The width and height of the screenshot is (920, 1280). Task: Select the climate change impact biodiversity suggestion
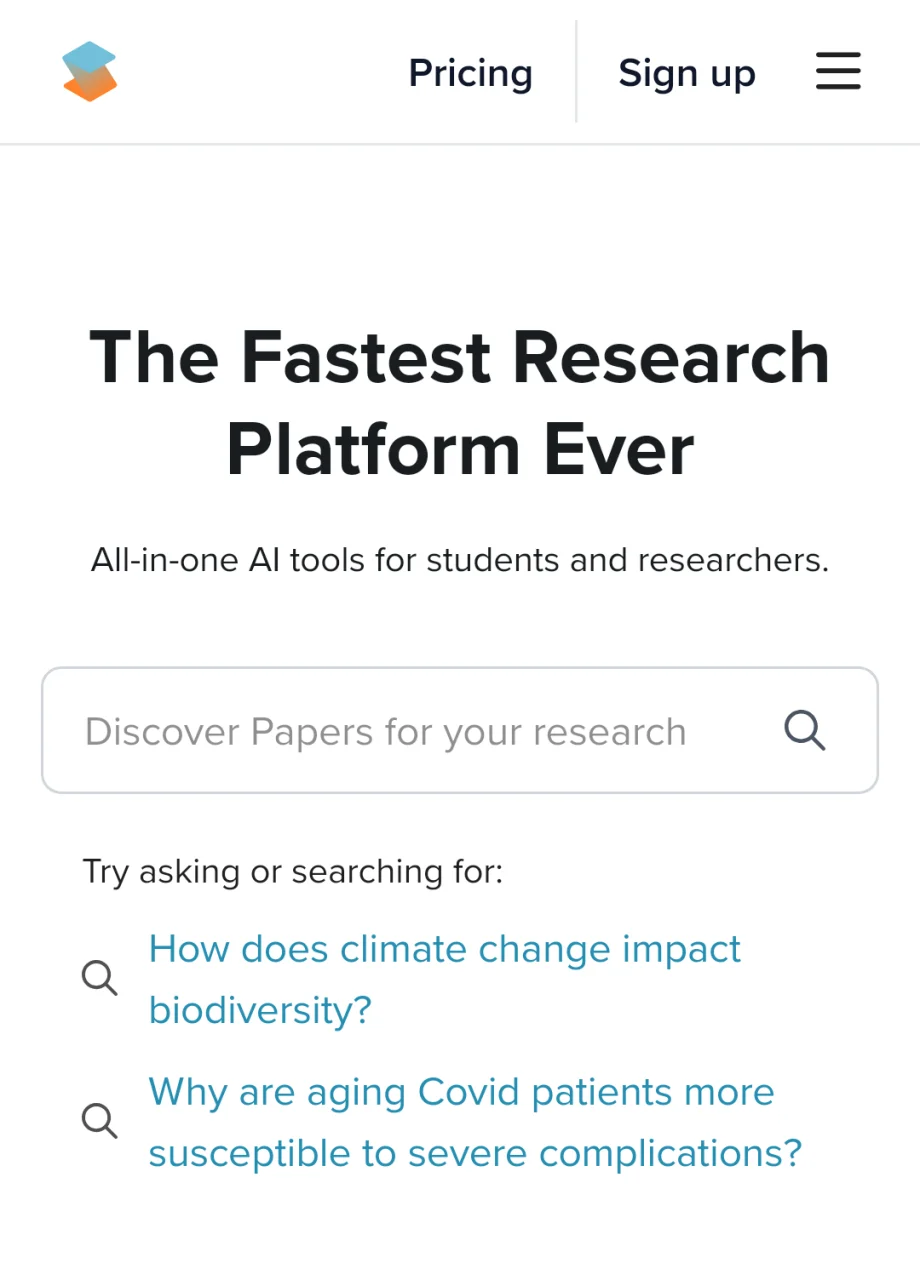445,979
